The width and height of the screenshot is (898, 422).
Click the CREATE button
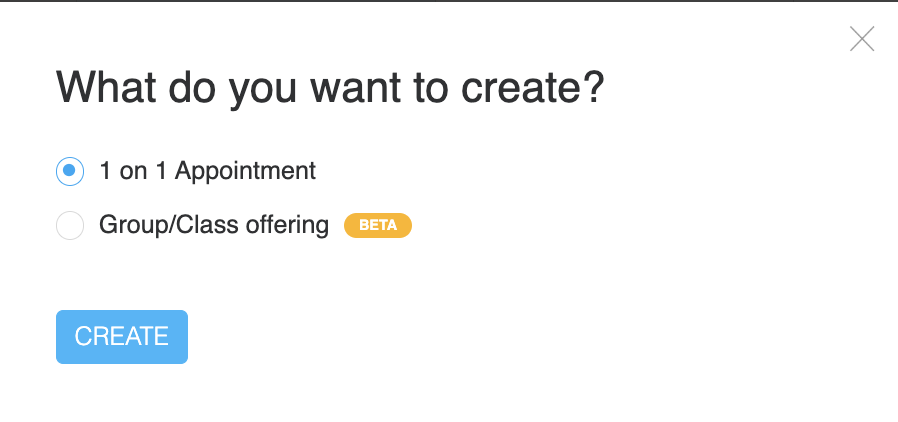[122, 337]
